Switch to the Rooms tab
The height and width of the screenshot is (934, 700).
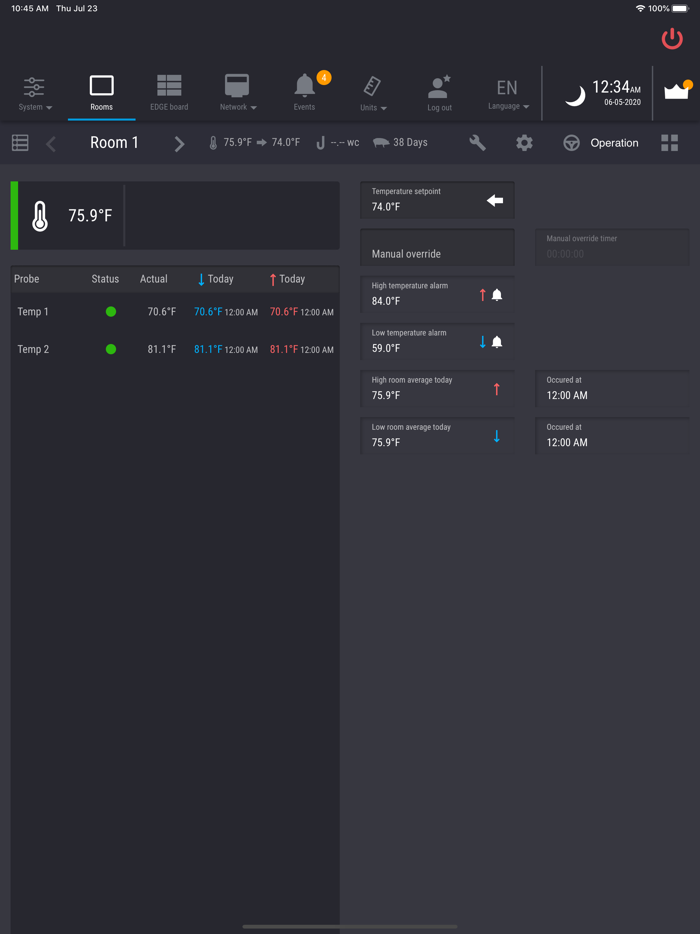coord(101,94)
